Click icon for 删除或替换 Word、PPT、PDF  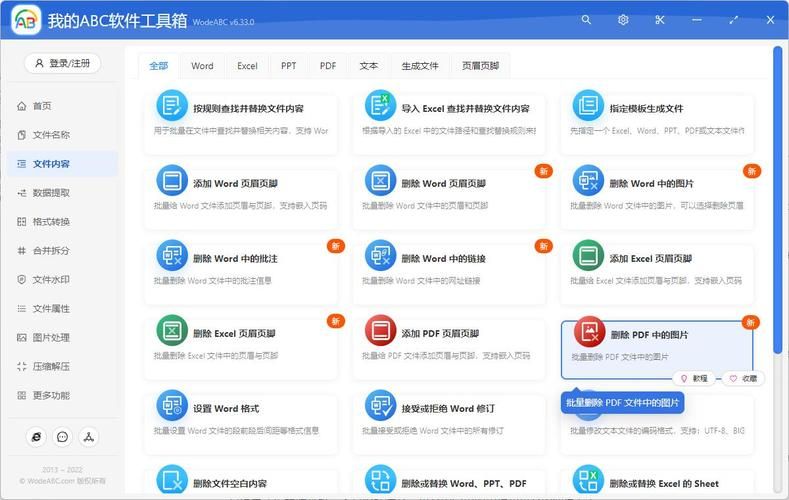[x=380, y=480]
